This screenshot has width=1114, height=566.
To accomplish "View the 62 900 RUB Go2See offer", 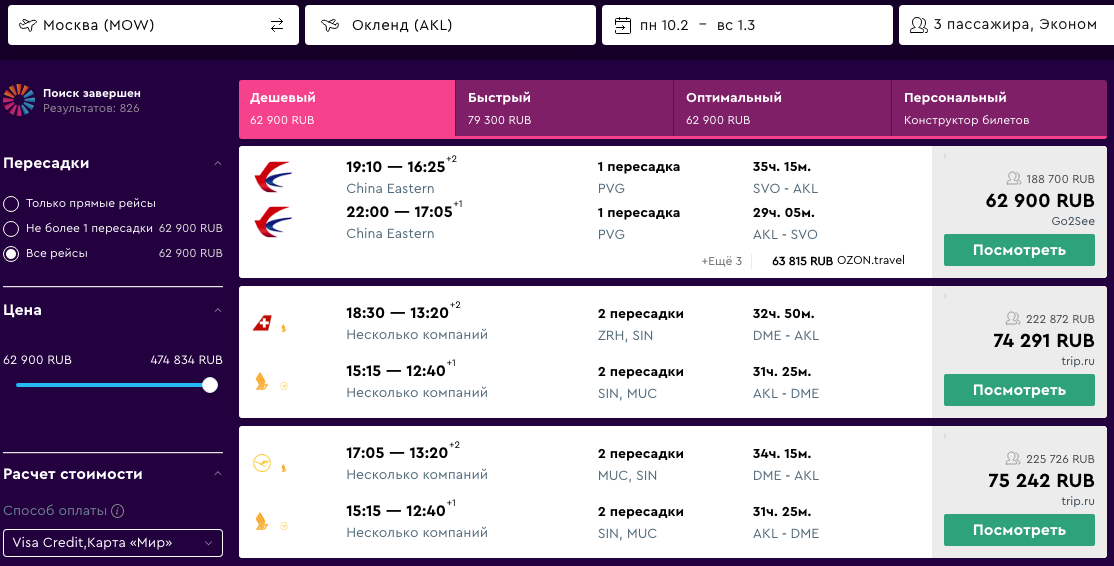I will pyautogui.click(x=1019, y=250).
